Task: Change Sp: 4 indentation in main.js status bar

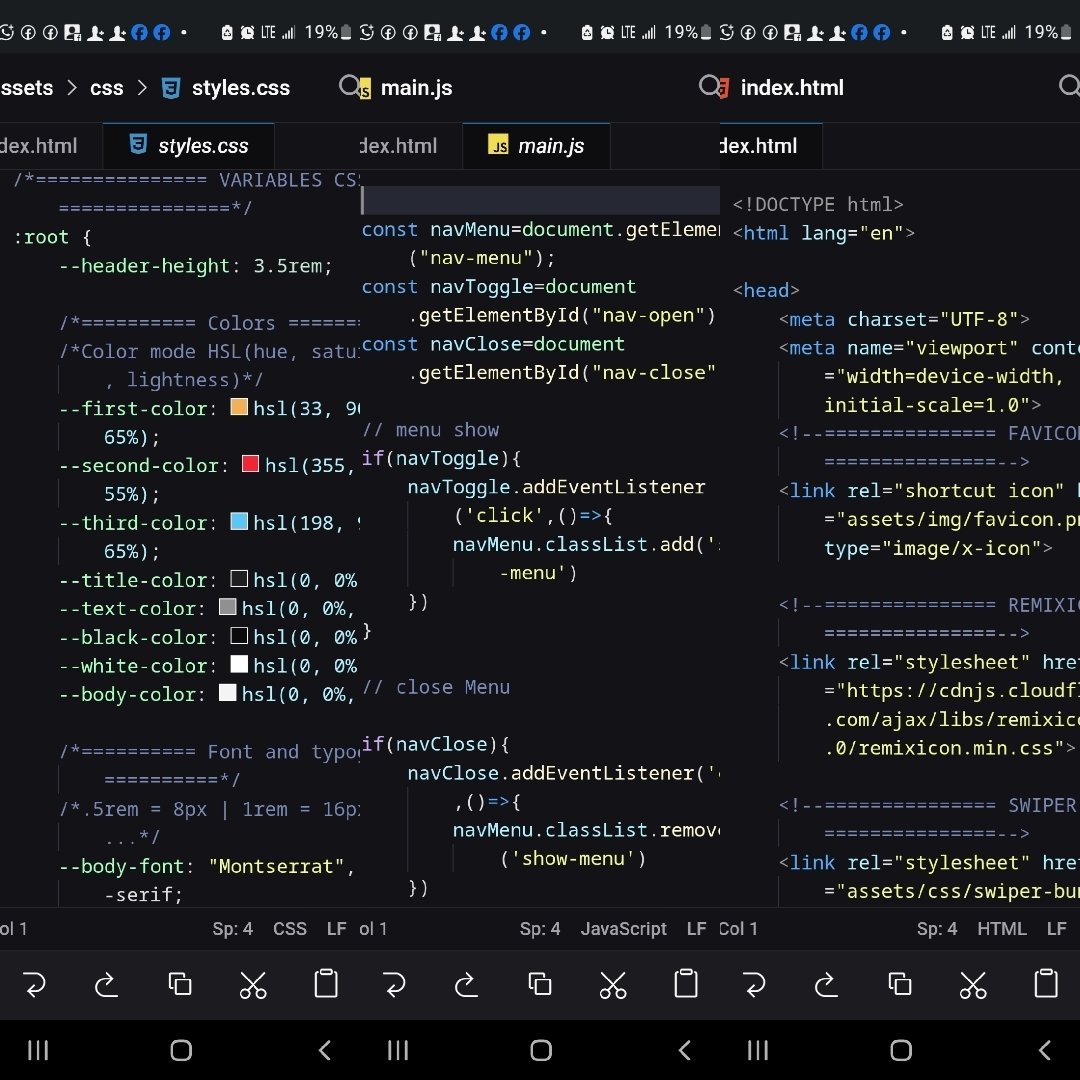Action: [x=540, y=928]
